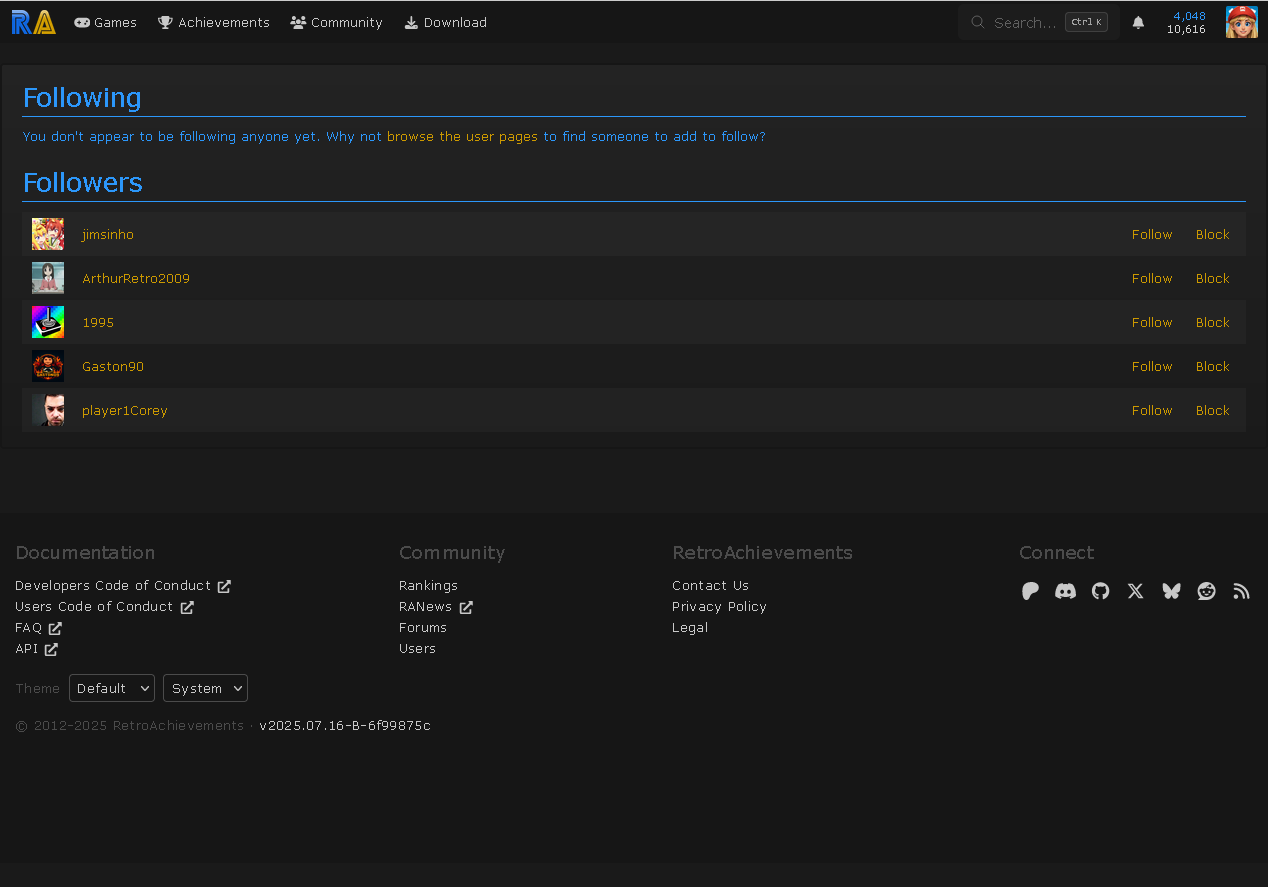Open the Forums footer link
The image size is (1268, 887).
(423, 628)
